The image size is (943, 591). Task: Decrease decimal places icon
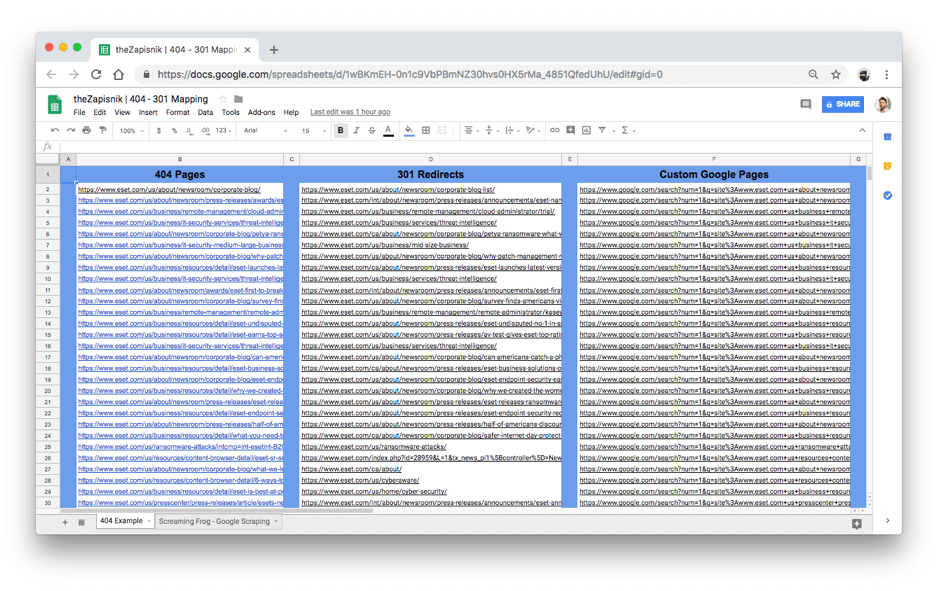click(x=189, y=130)
